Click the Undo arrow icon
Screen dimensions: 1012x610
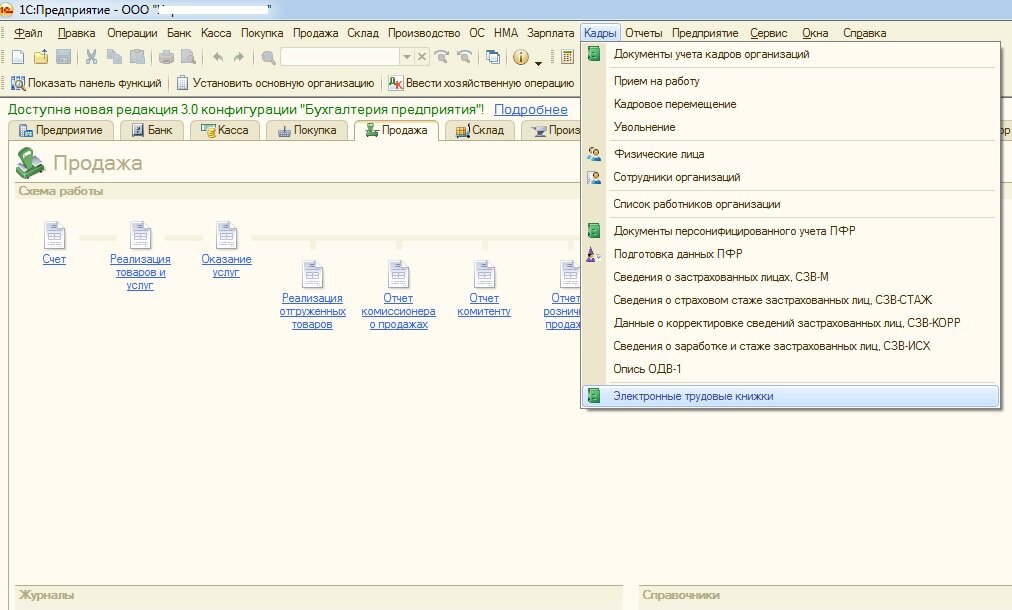point(218,57)
